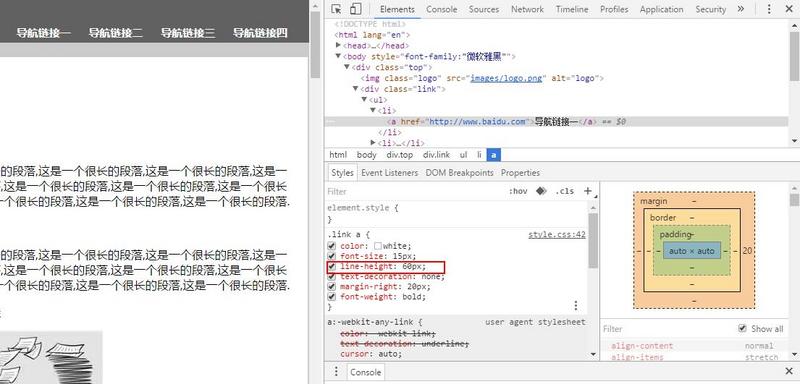Click the 导航链接二 navigation link
Image resolution: width=800 pixels, height=384 pixels.
coord(116,33)
